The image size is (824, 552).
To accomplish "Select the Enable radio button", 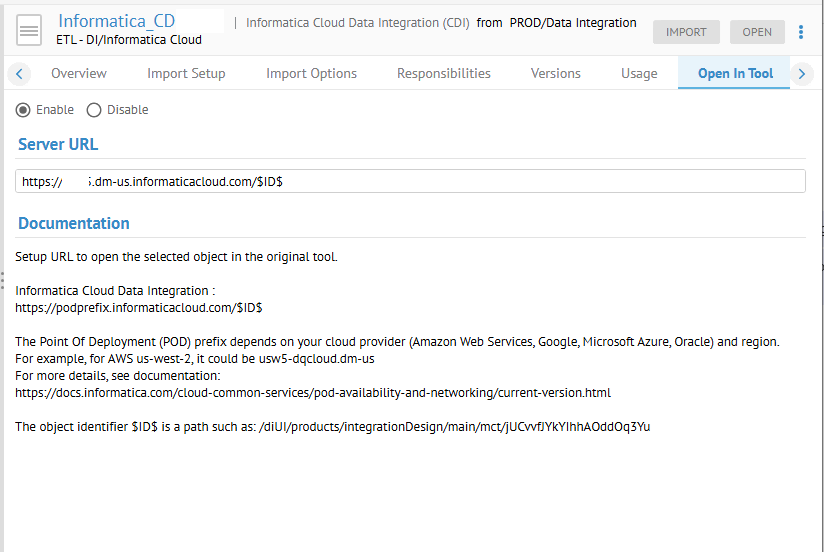I will [23, 110].
